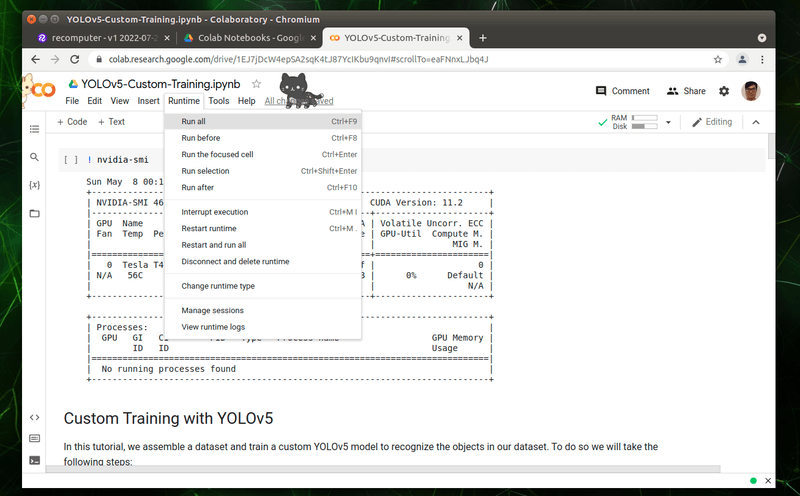Close the YOLOv5-Custom-Training tab
Image resolution: width=800 pixels, height=496 pixels.
[460, 38]
